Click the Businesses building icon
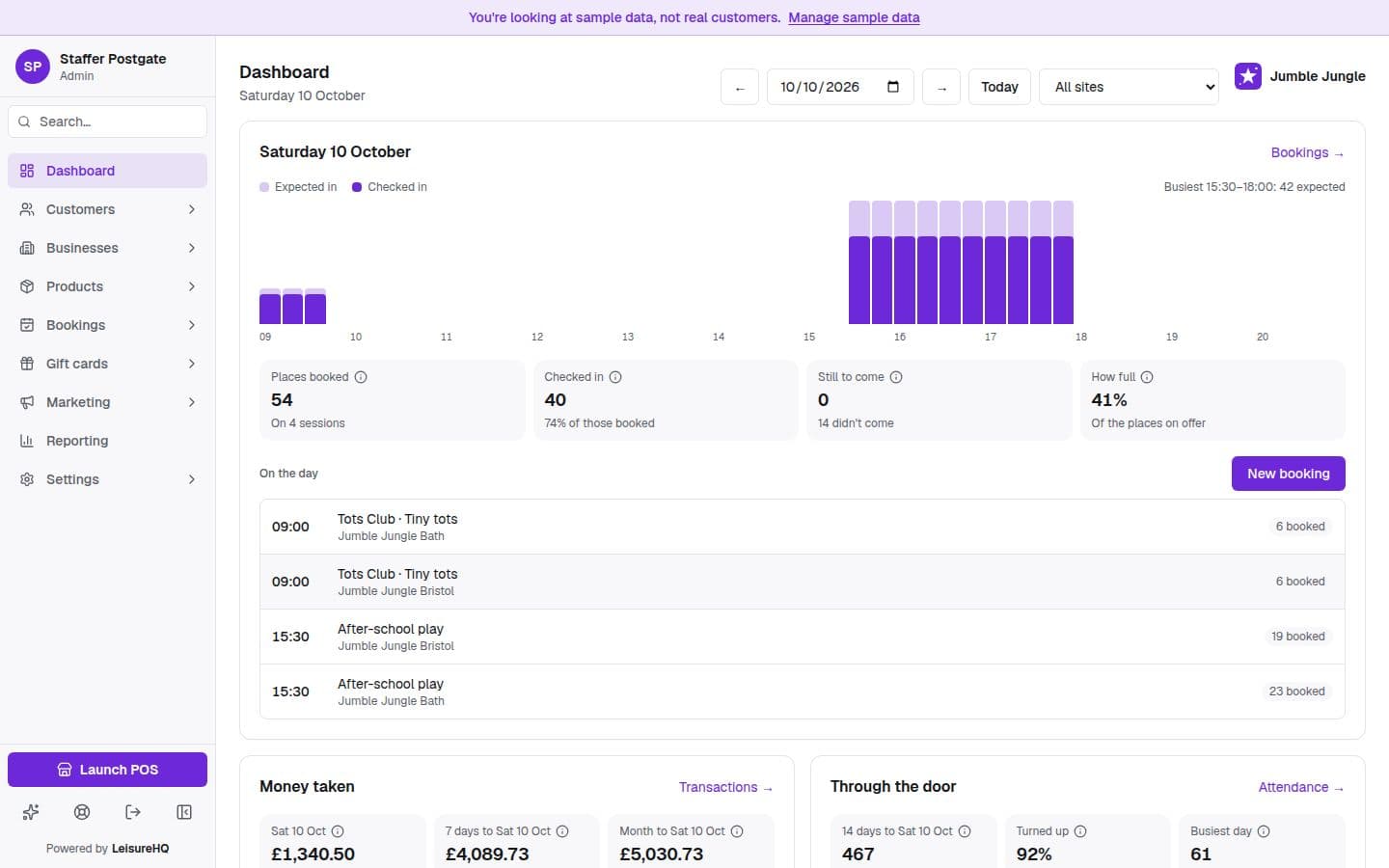This screenshot has height=868, width=1389. (x=27, y=248)
